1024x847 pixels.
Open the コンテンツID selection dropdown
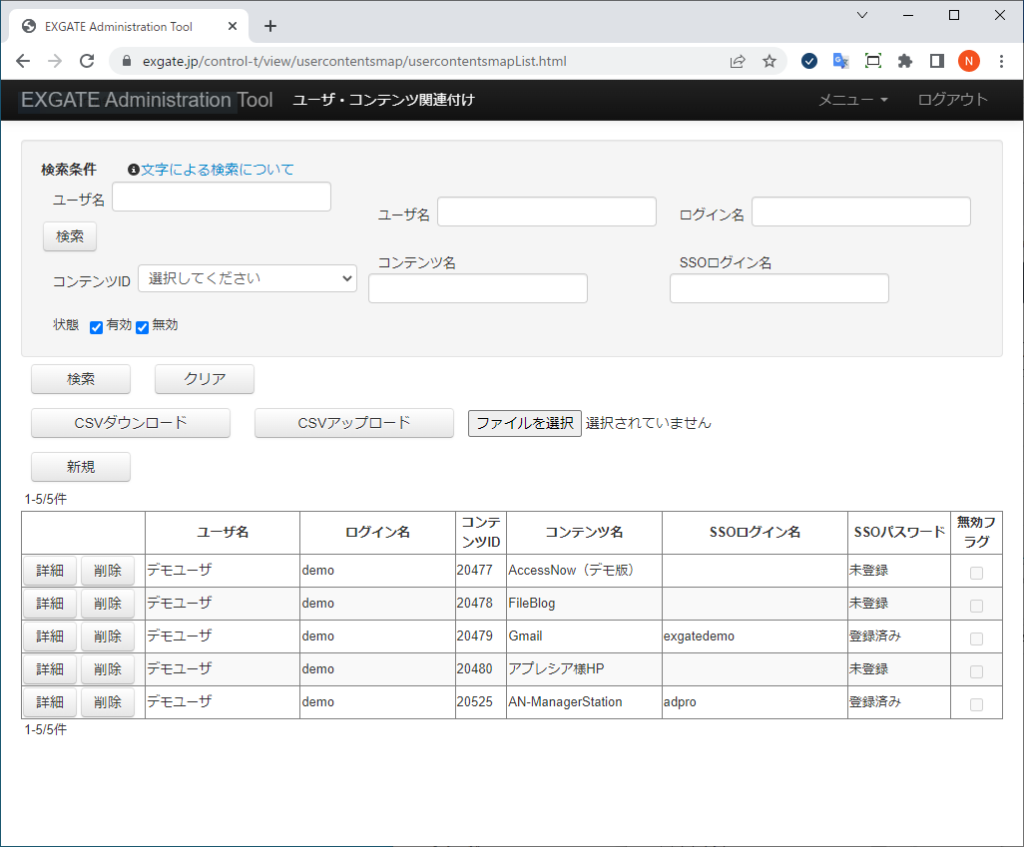point(246,278)
